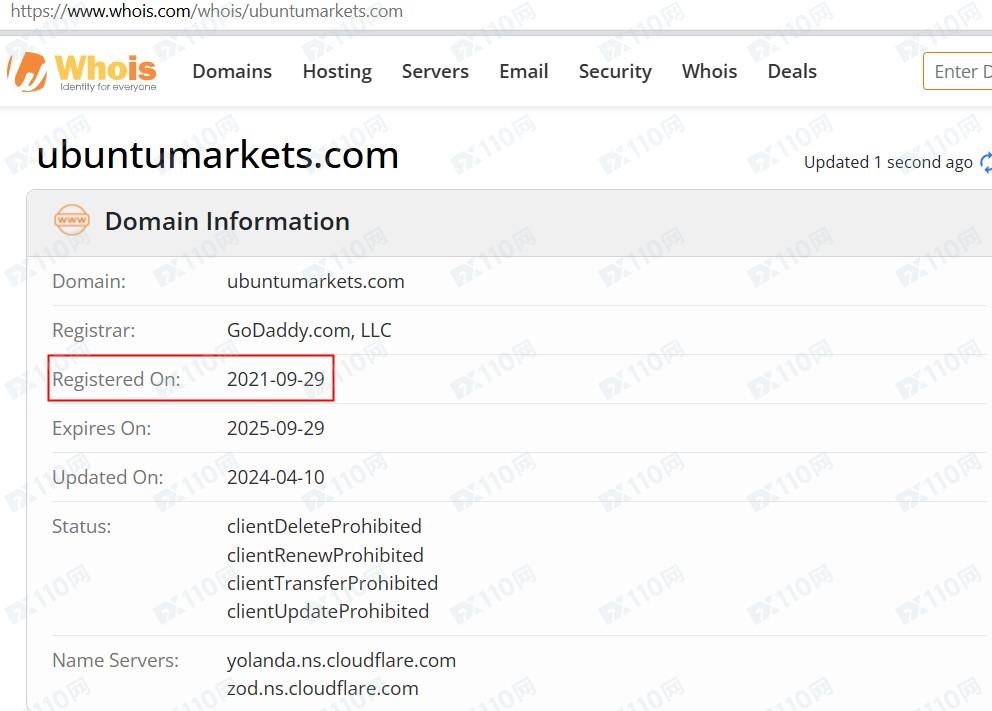Select the updated date 2024-04-10
Viewport: 992px width, 711px height.
[276, 477]
